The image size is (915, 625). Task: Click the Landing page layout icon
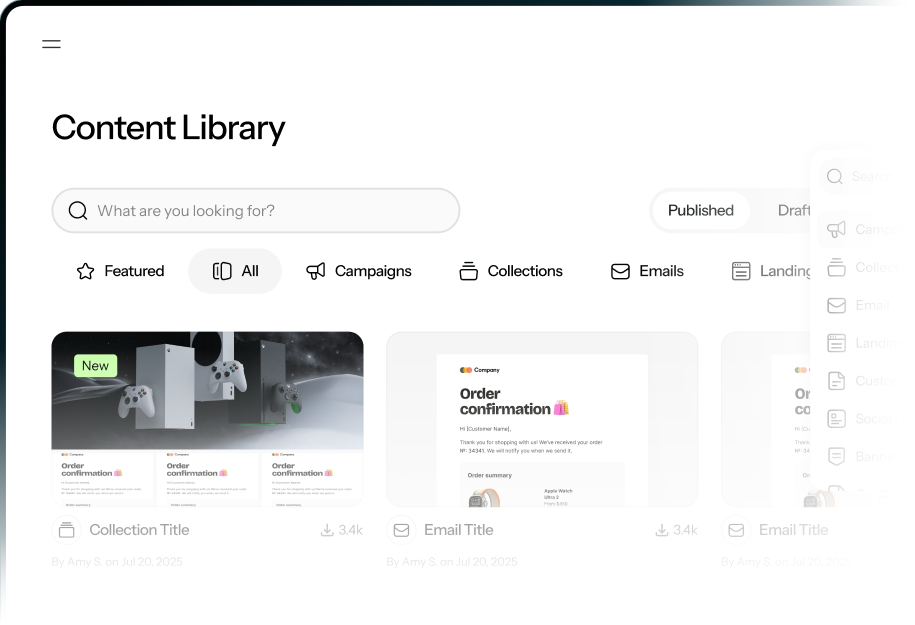[x=741, y=271]
